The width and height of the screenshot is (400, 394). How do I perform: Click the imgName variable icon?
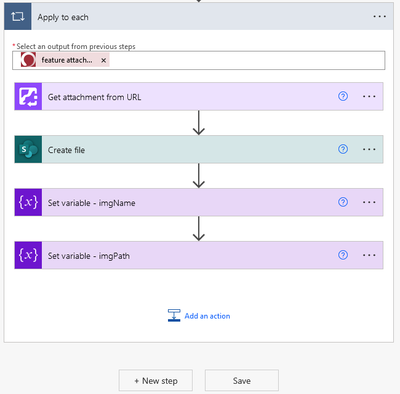(28, 202)
